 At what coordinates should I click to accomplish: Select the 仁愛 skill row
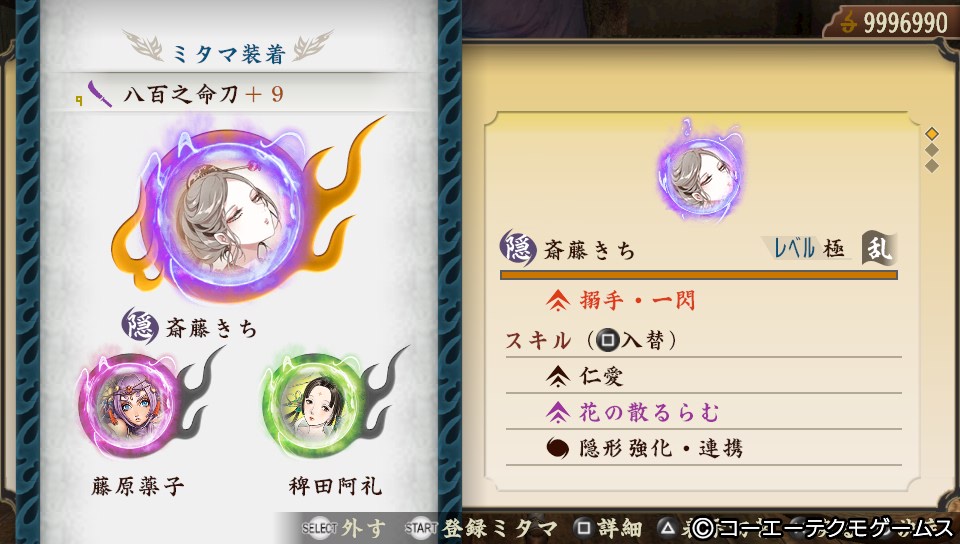pyautogui.click(x=703, y=376)
